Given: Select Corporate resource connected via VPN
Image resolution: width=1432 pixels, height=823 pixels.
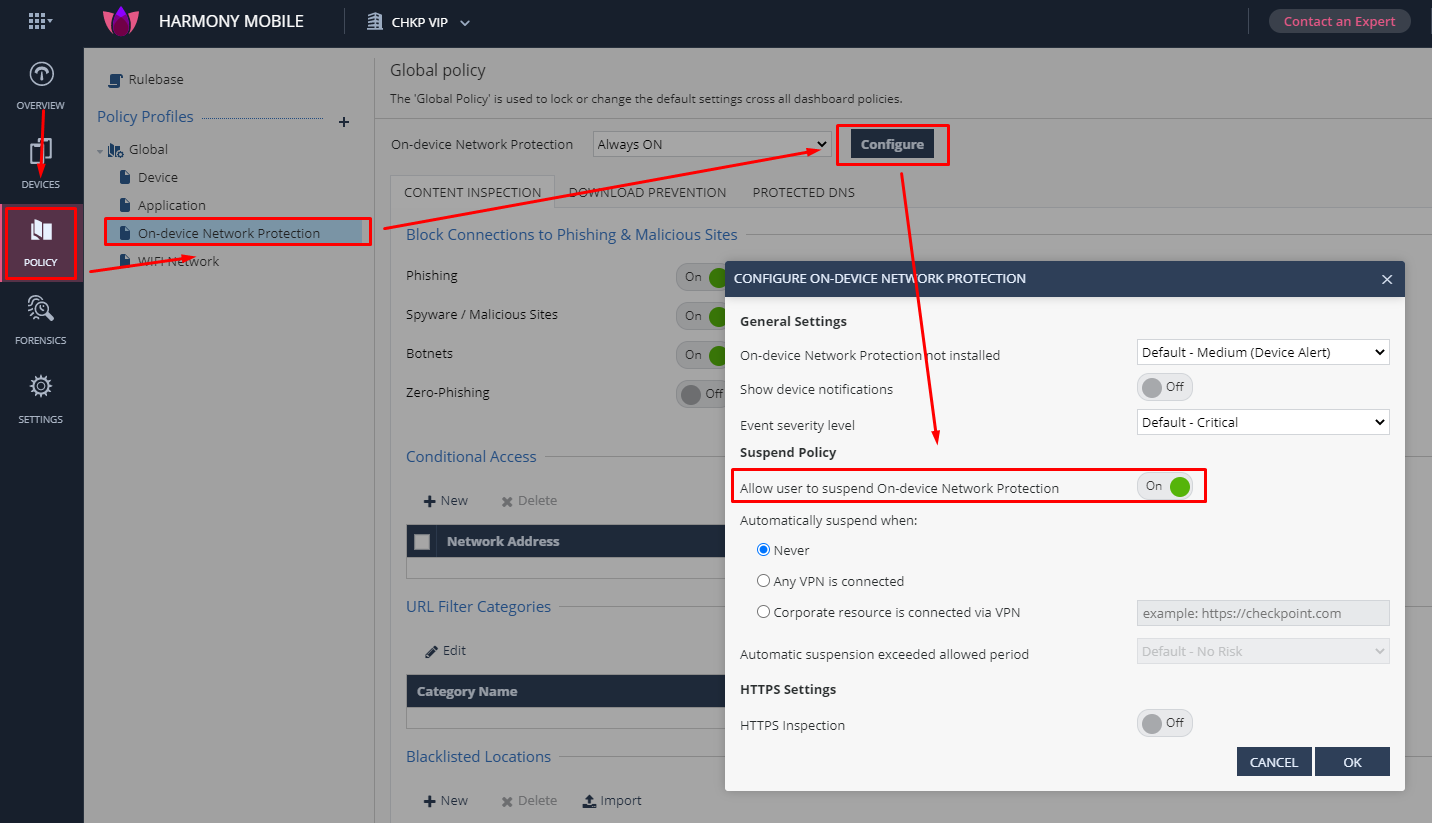Looking at the screenshot, I should click(x=763, y=612).
